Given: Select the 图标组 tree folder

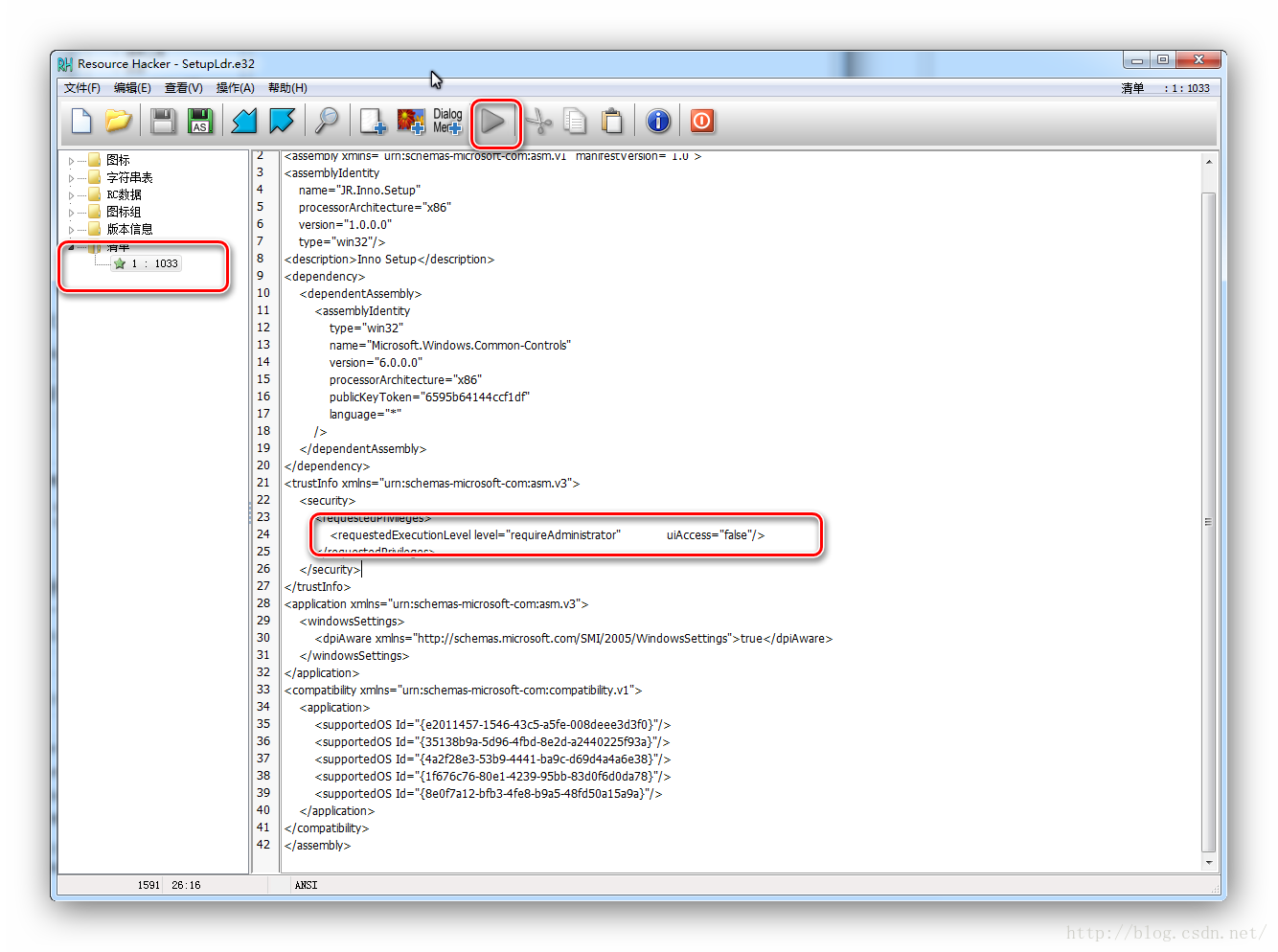Looking at the screenshot, I should click(124, 212).
